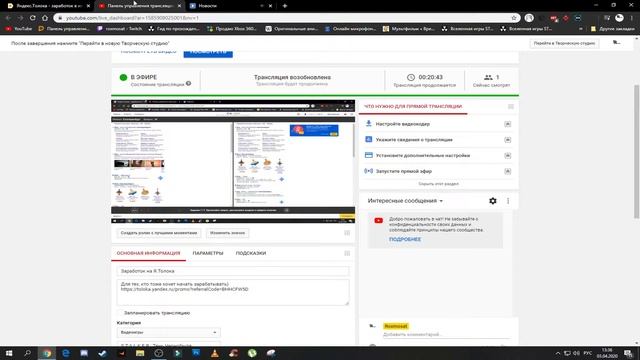Open Chrome from the taskbar
Image resolution: width=640 pixels, height=360 pixels.
click(47, 353)
